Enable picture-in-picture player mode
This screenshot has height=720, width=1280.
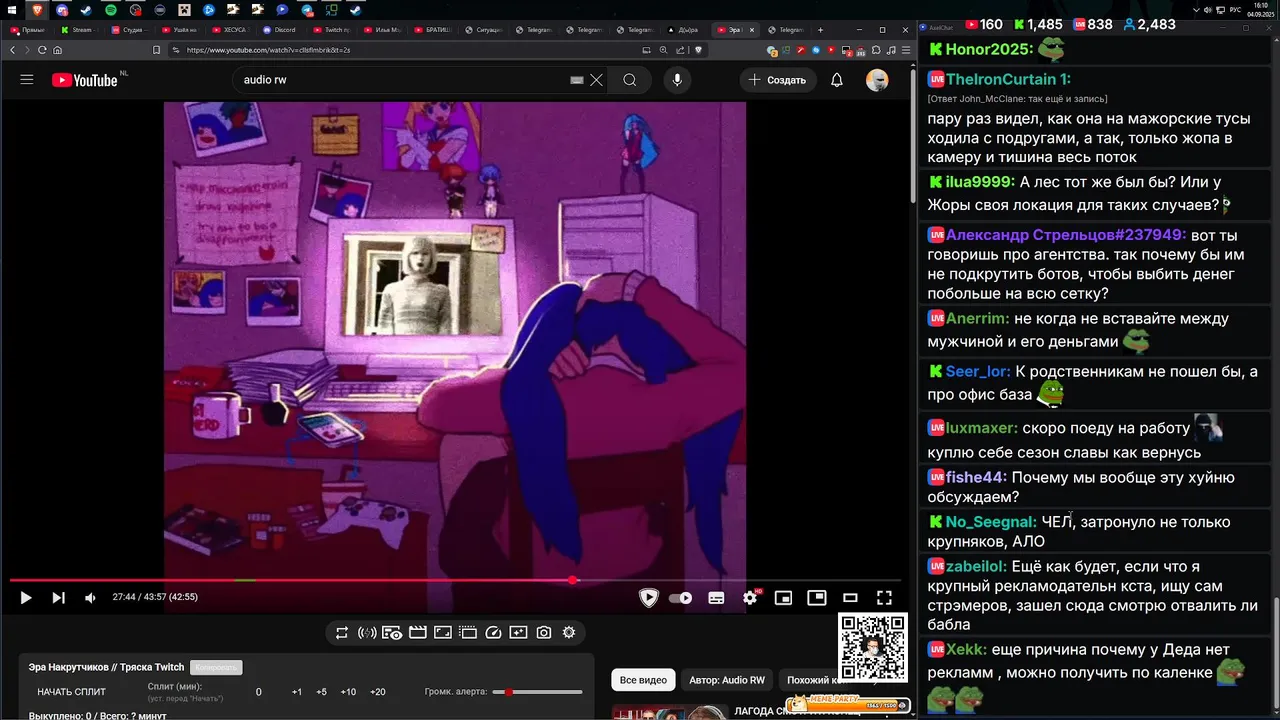click(817, 597)
